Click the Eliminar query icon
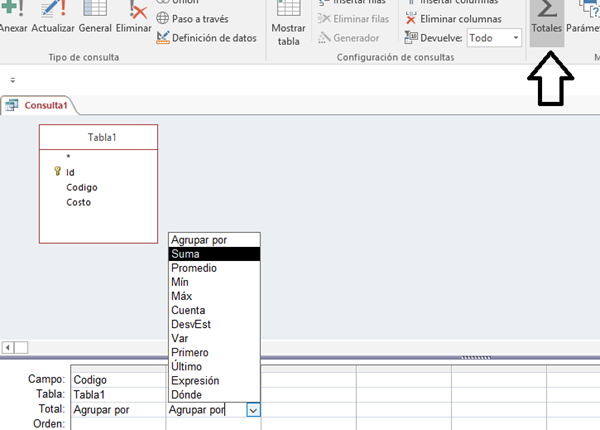 [x=133, y=18]
